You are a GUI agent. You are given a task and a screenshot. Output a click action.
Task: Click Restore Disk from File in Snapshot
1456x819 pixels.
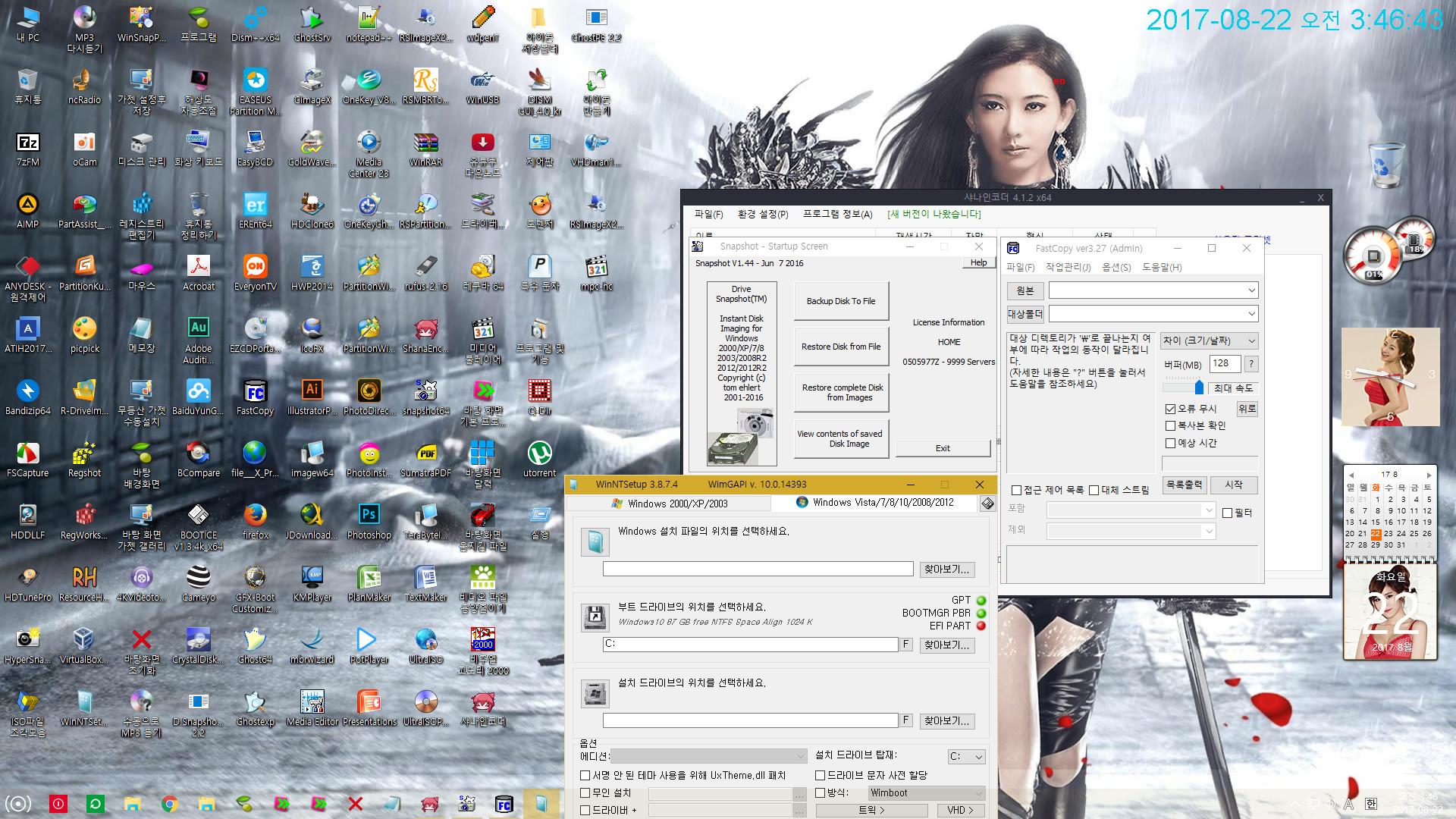tap(841, 347)
